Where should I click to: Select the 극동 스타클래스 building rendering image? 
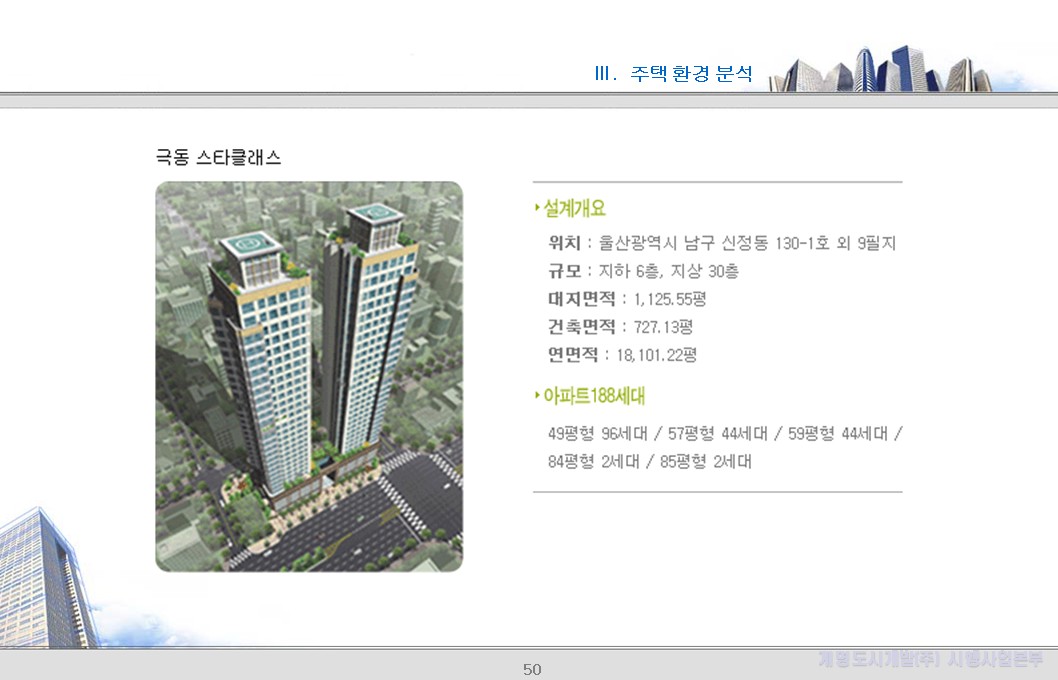309,376
